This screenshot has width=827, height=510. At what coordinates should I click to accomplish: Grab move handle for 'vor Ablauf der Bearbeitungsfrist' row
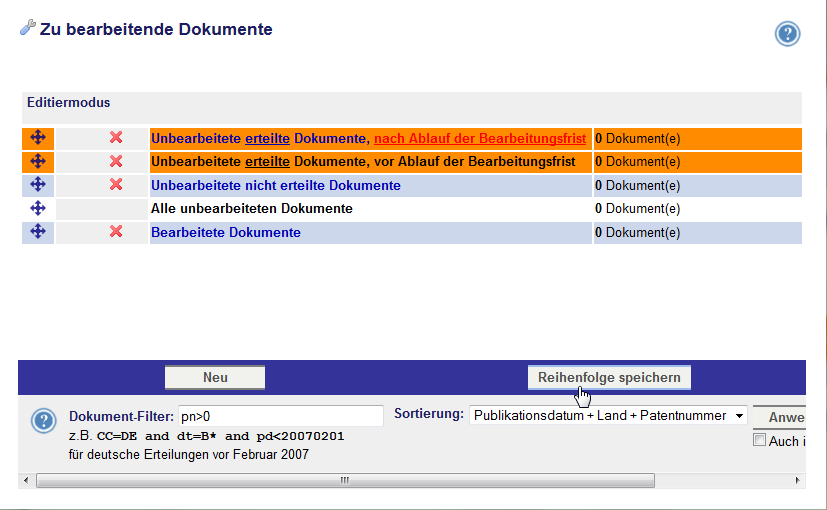(38, 161)
